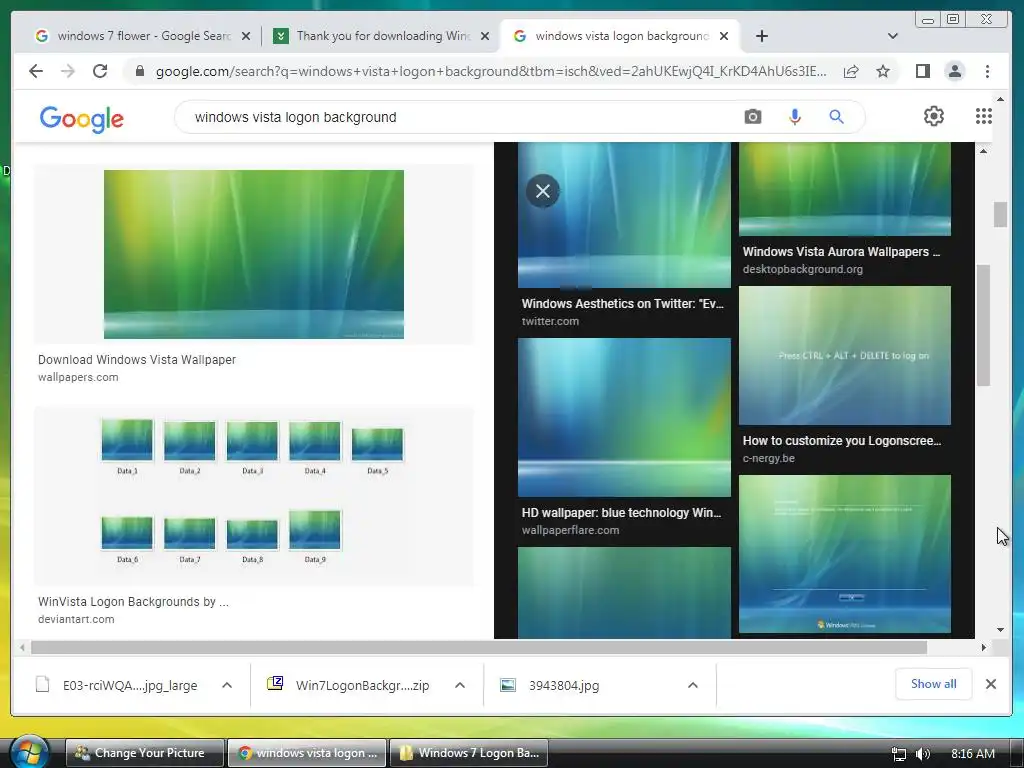Click Show all downloads button
Screen dimensions: 1024x768
pos(933,684)
